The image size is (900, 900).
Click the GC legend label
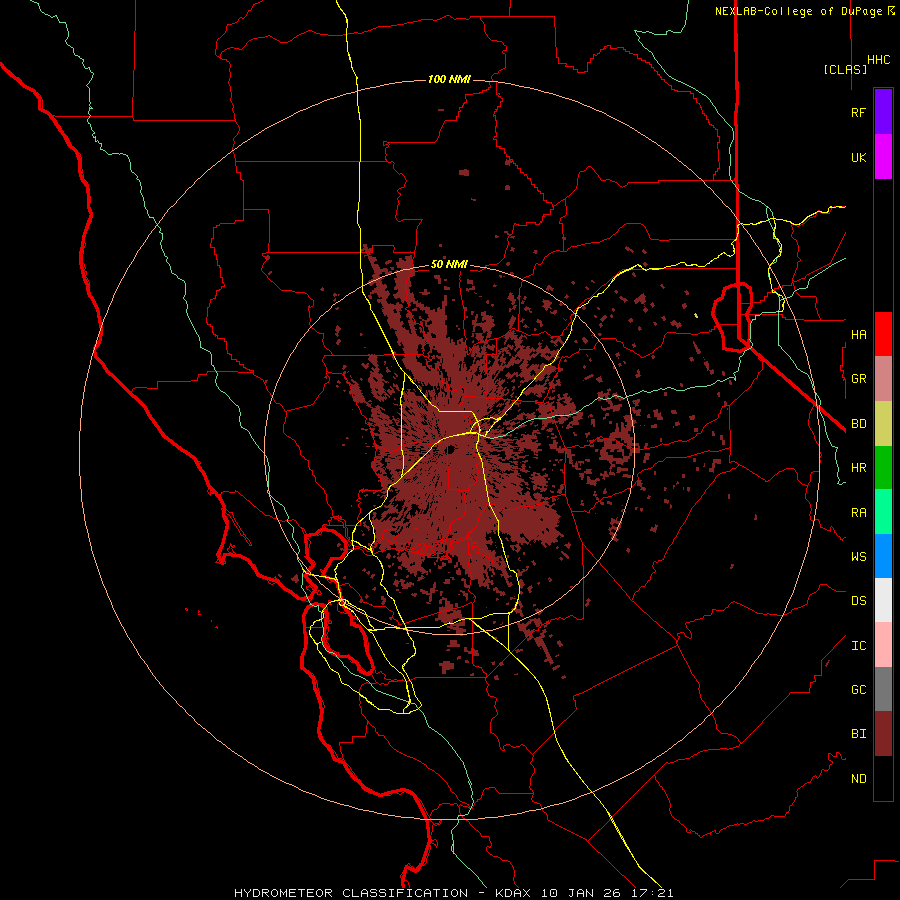click(x=858, y=690)
